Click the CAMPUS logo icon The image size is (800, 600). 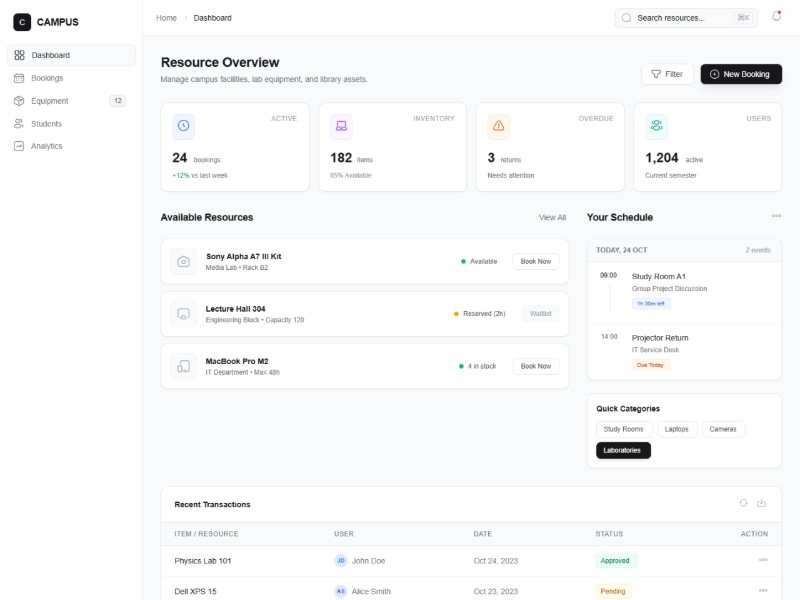[x=22, y=22]
